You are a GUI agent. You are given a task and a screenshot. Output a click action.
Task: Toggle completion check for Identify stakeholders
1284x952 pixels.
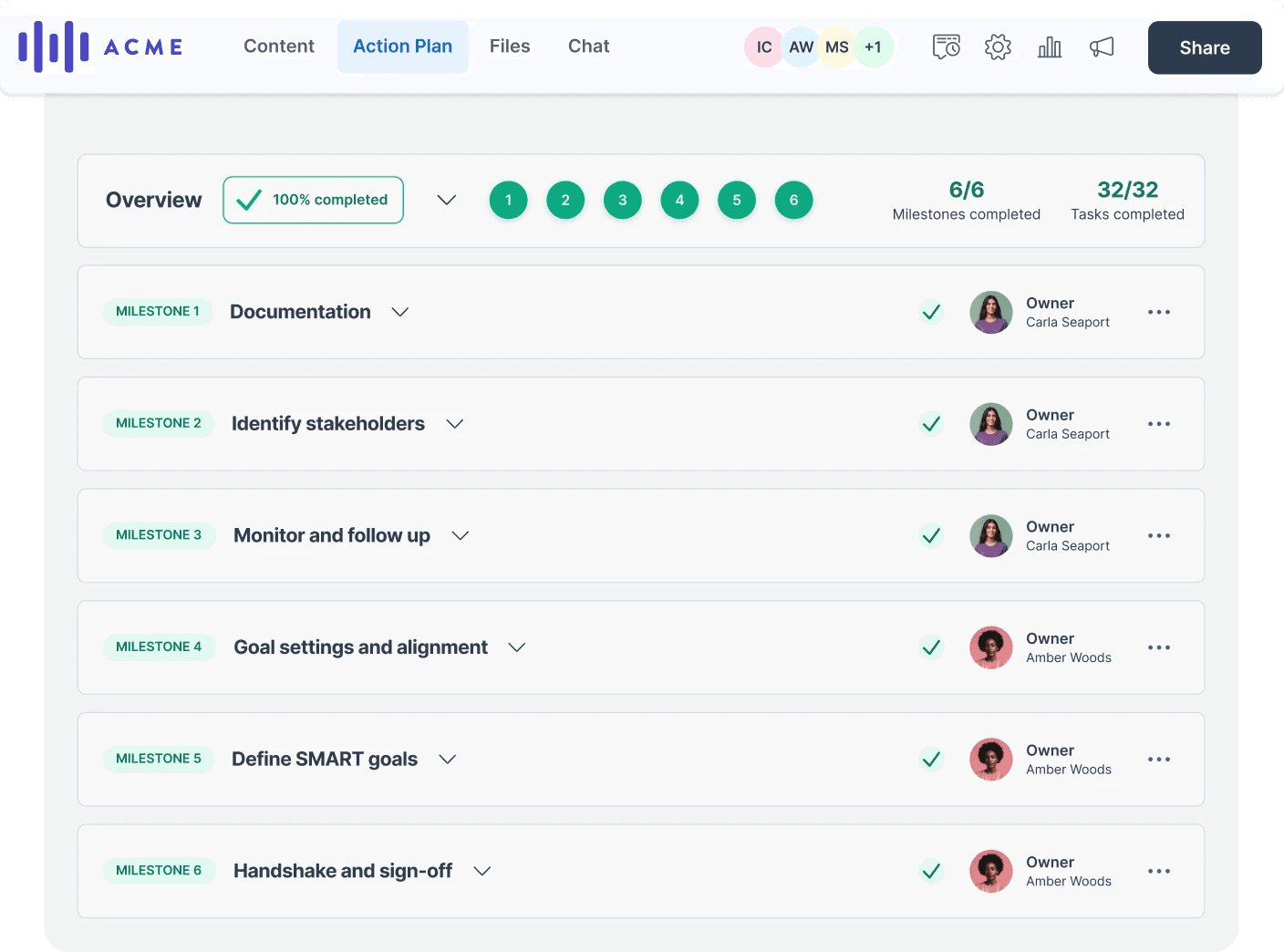coord(931,424)
